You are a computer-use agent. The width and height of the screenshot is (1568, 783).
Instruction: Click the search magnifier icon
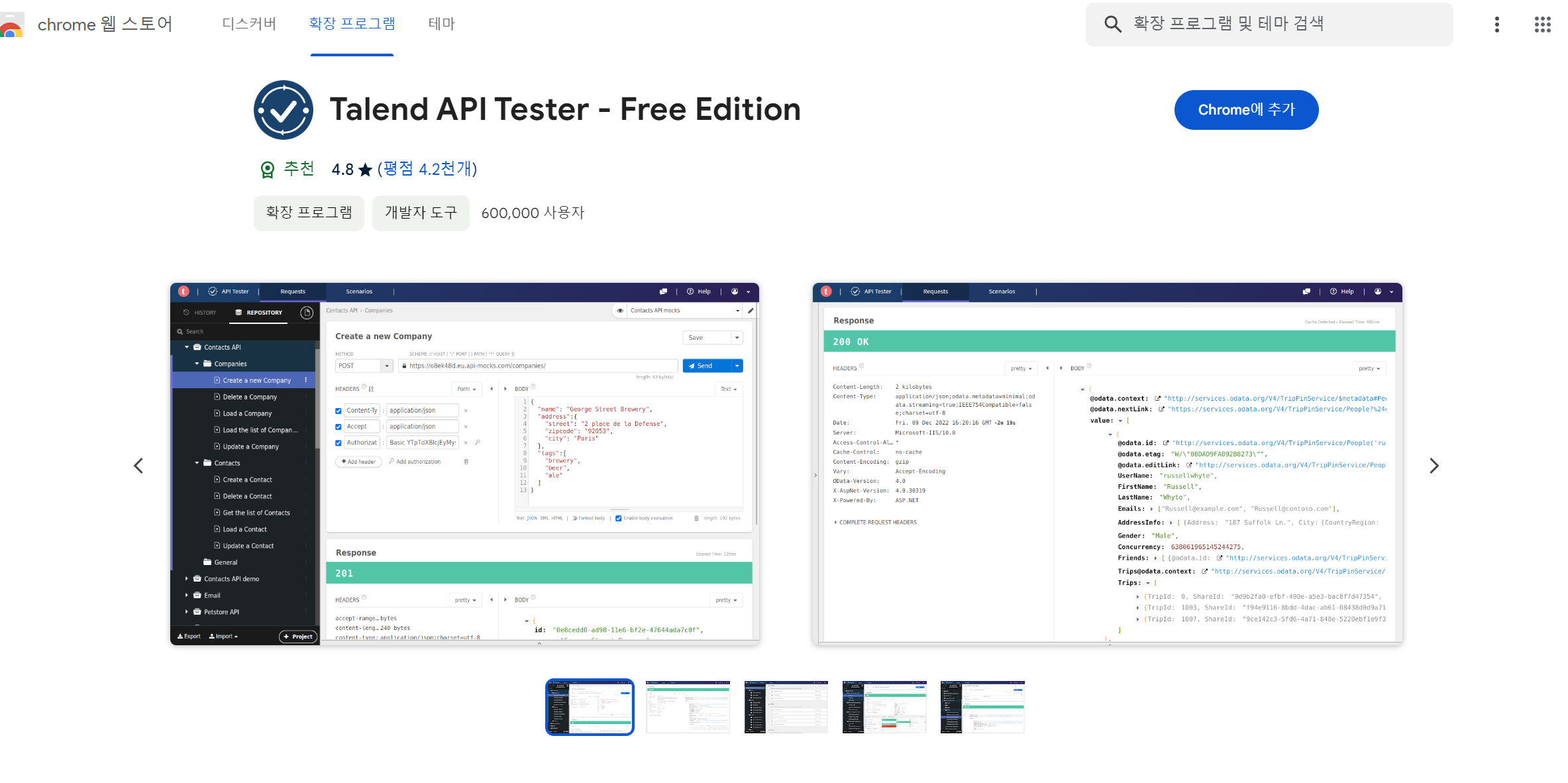pyautogui.click(x=1112, y=25)
